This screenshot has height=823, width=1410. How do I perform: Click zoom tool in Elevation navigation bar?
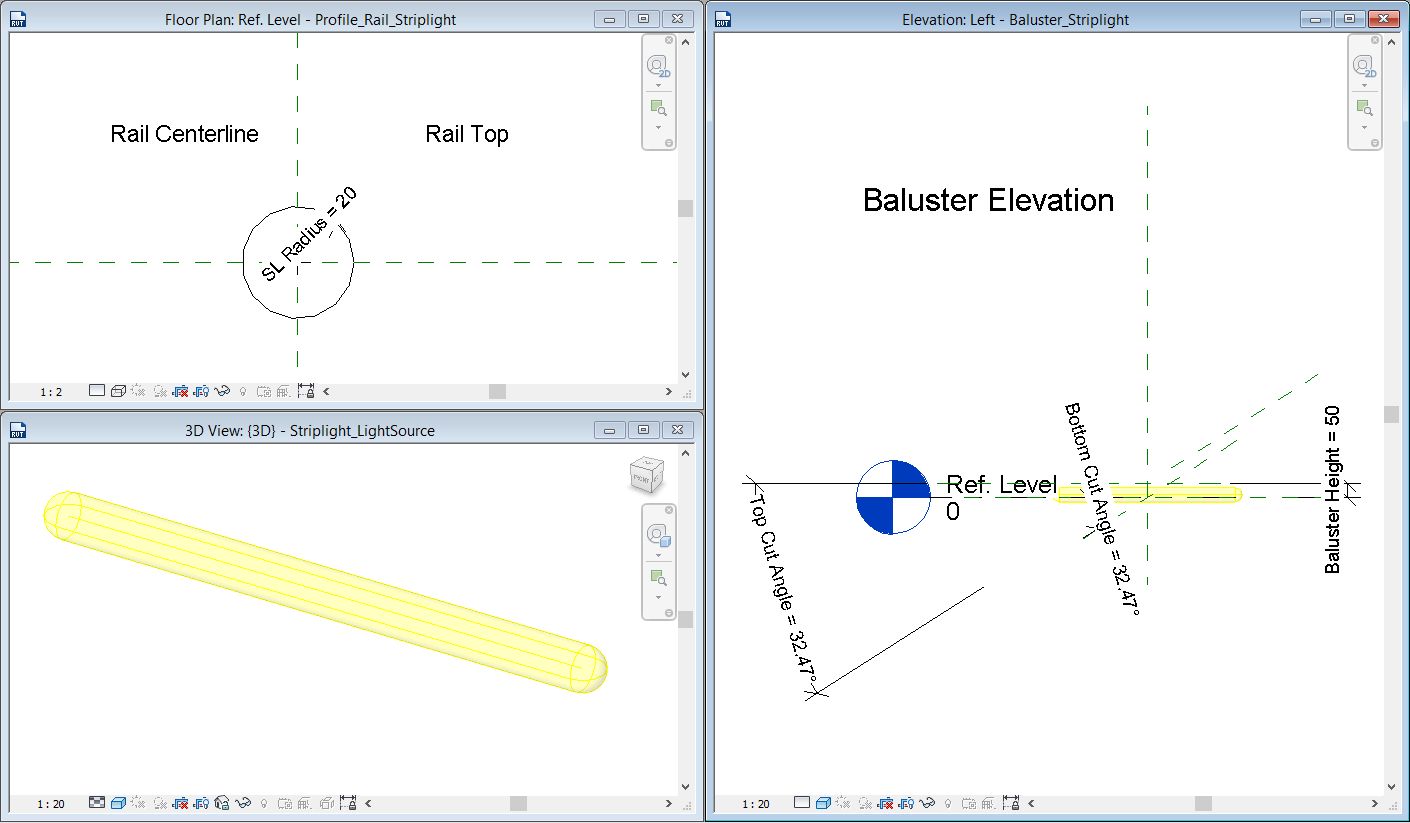pyautogui.click(x=1364, y=107)
